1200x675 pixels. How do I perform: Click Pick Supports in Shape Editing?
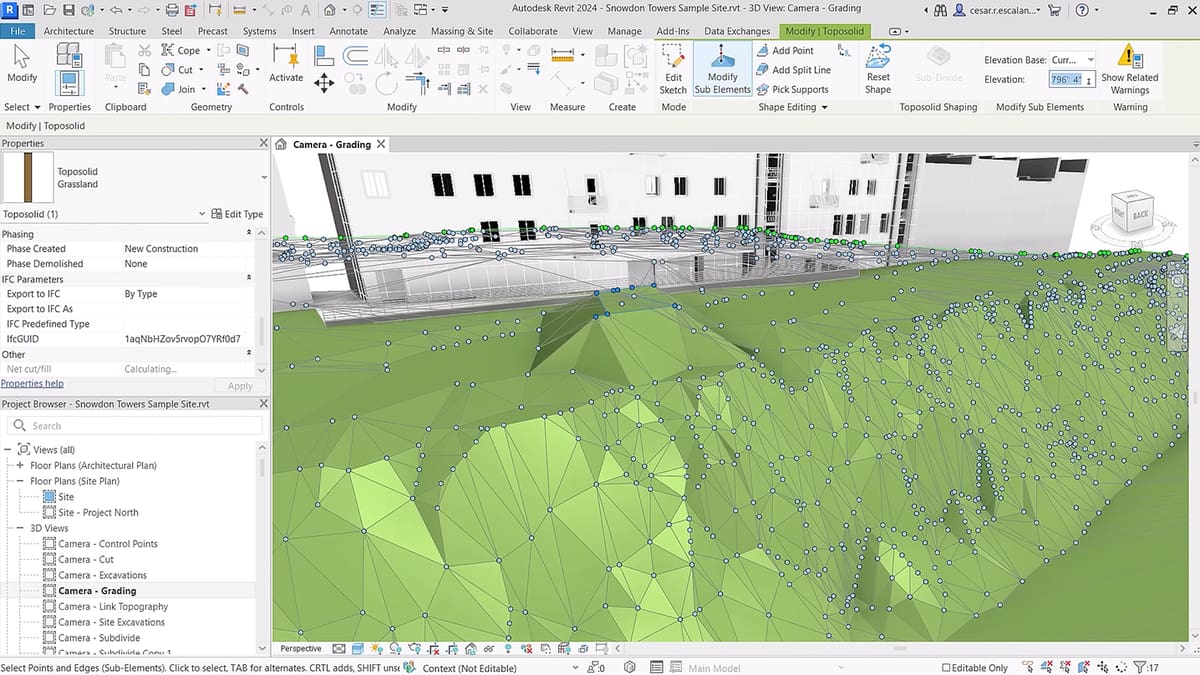799,89
